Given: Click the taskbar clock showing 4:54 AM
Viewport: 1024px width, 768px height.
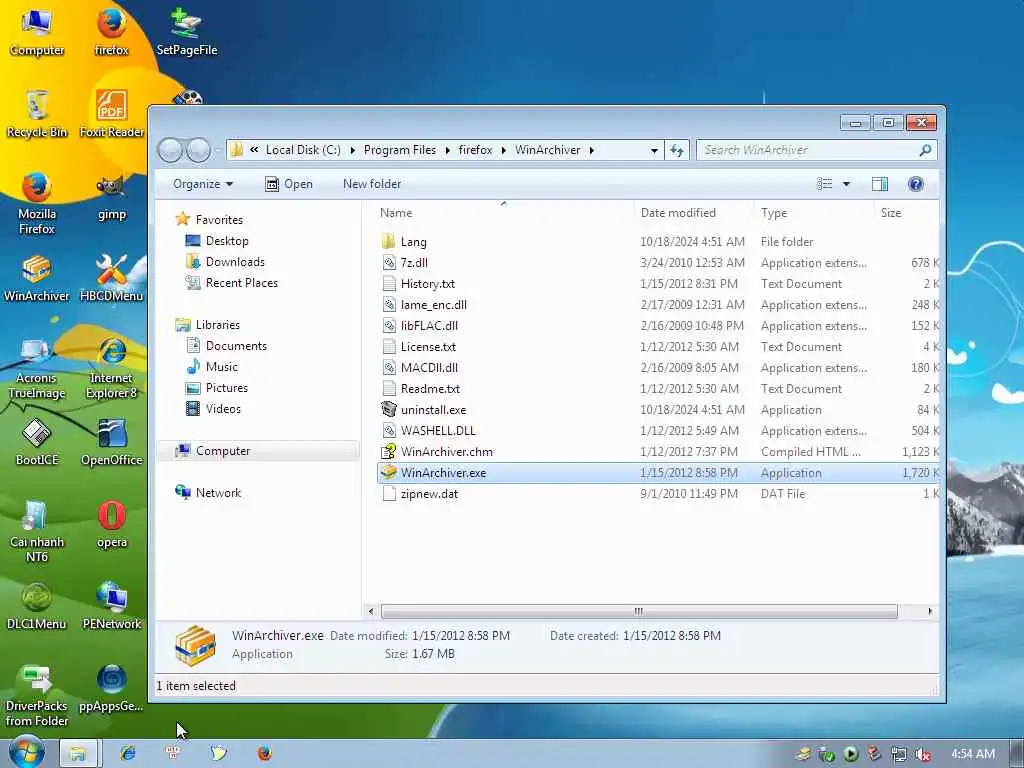Looking at the screenshot, I should tap(973, 754).
